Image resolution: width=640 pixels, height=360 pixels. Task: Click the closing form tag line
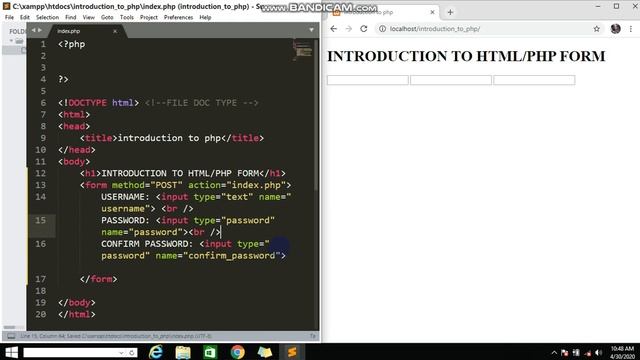click(98, 279)
